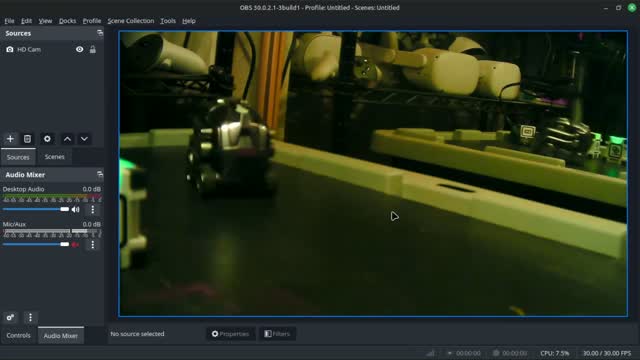Open Audio Mixer bottom three-dot menu
Screen dimensions: 640x360
click(30, 317)
